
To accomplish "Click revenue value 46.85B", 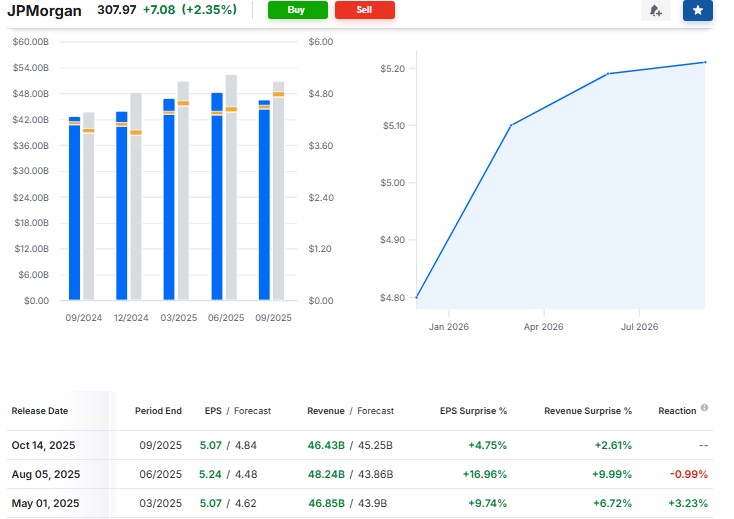I will click(x=326, y=503).
